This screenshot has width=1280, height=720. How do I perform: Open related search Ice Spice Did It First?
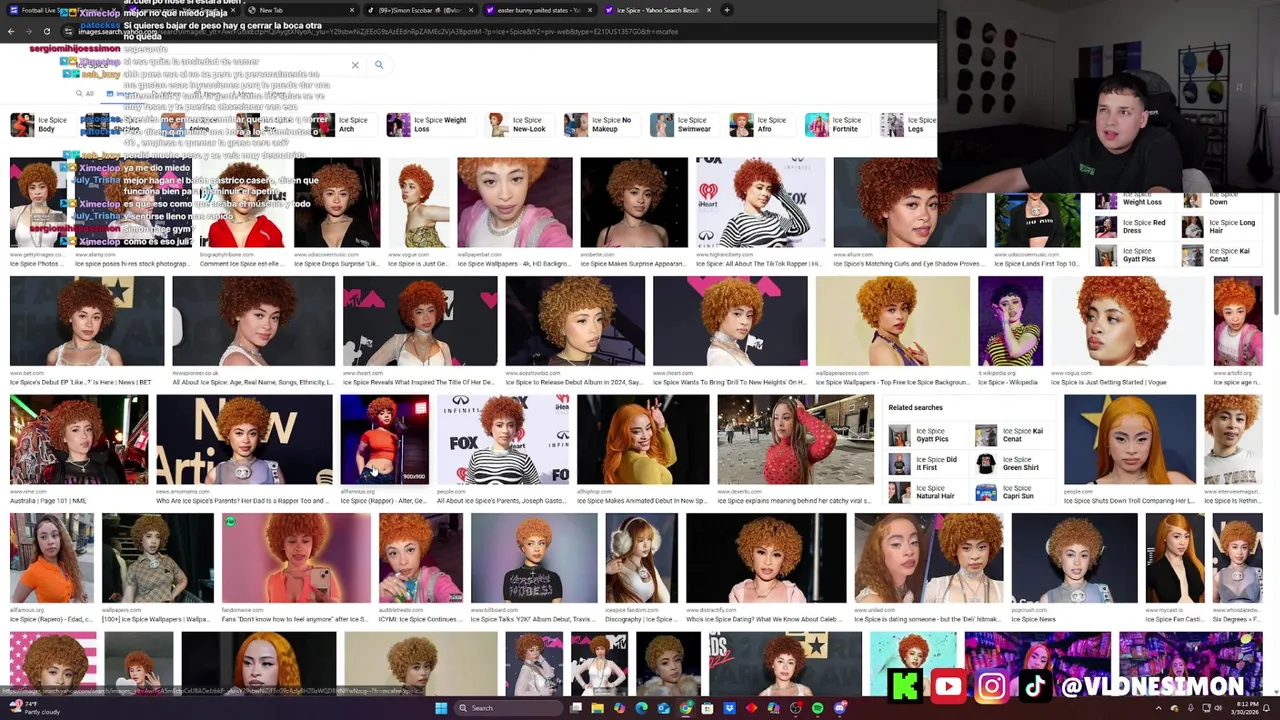(x=924, y=464)
